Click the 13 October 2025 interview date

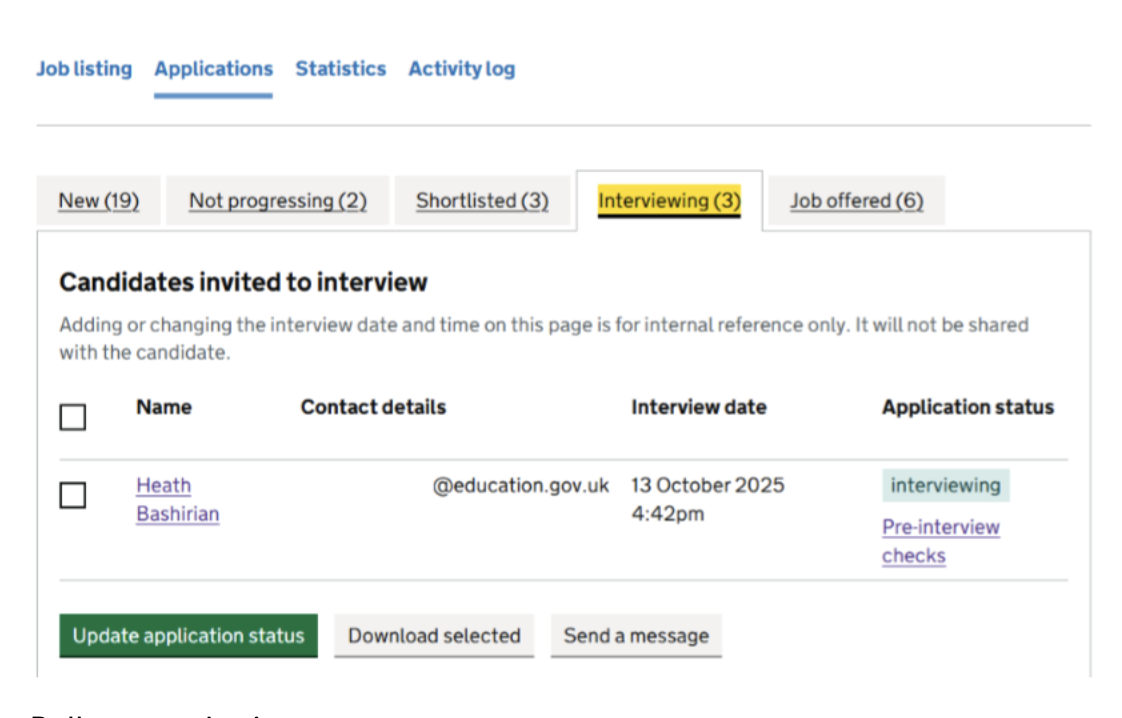point(707,486)
